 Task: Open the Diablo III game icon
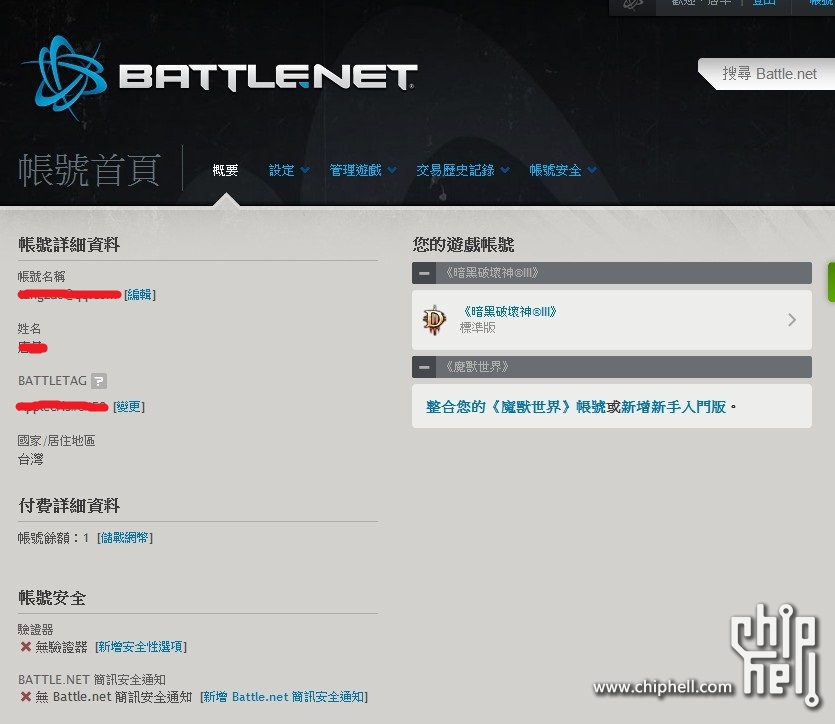point(435,319)
